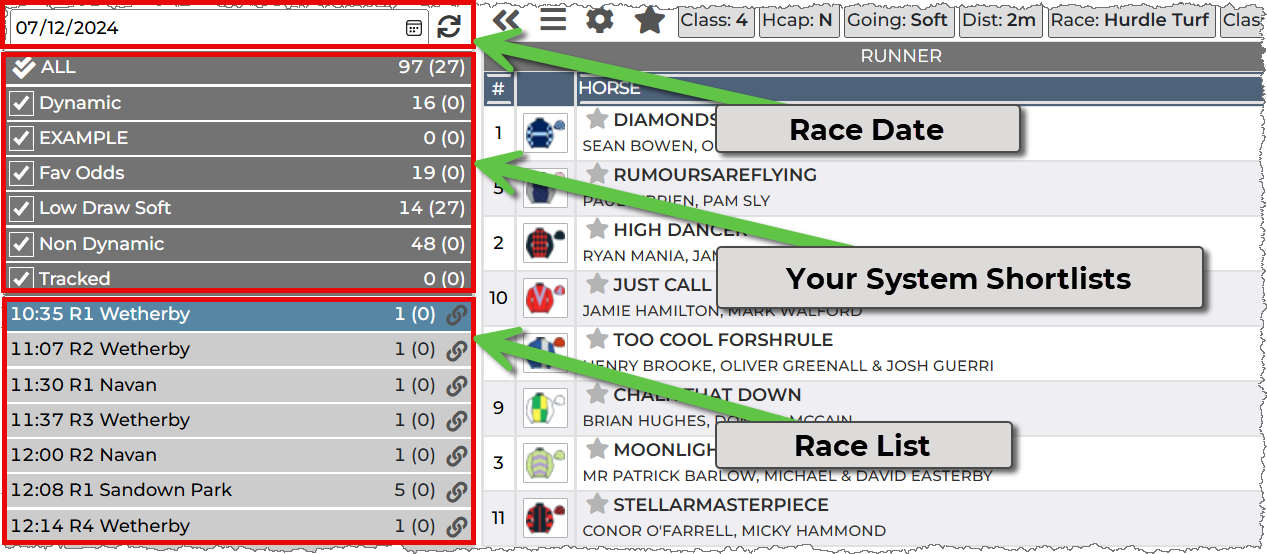Click silks icon for runner number 1
The image size is (1267, 554).
coord(545,133)
